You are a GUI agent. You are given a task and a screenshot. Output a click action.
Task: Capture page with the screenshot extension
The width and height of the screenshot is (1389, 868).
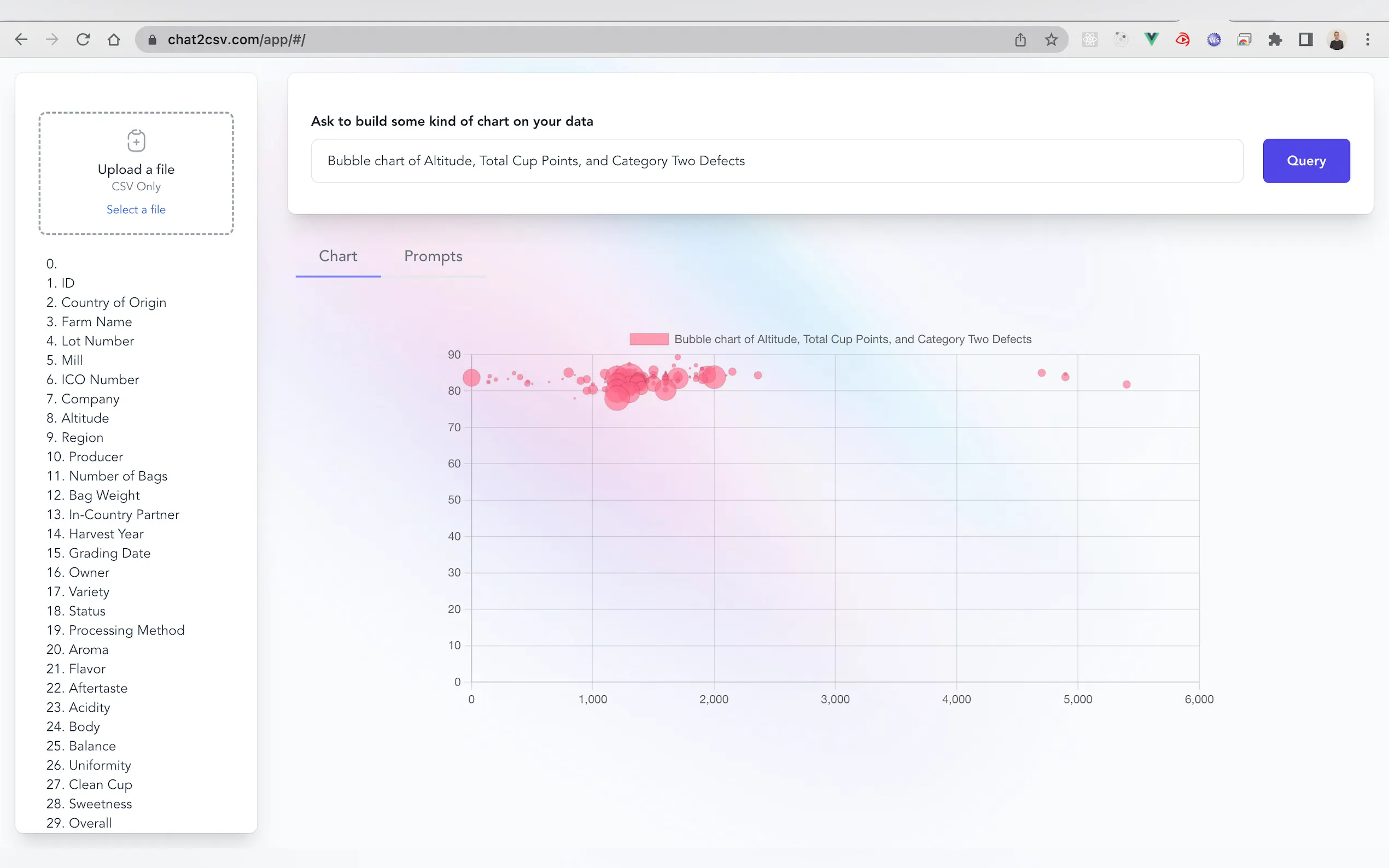1244,39
